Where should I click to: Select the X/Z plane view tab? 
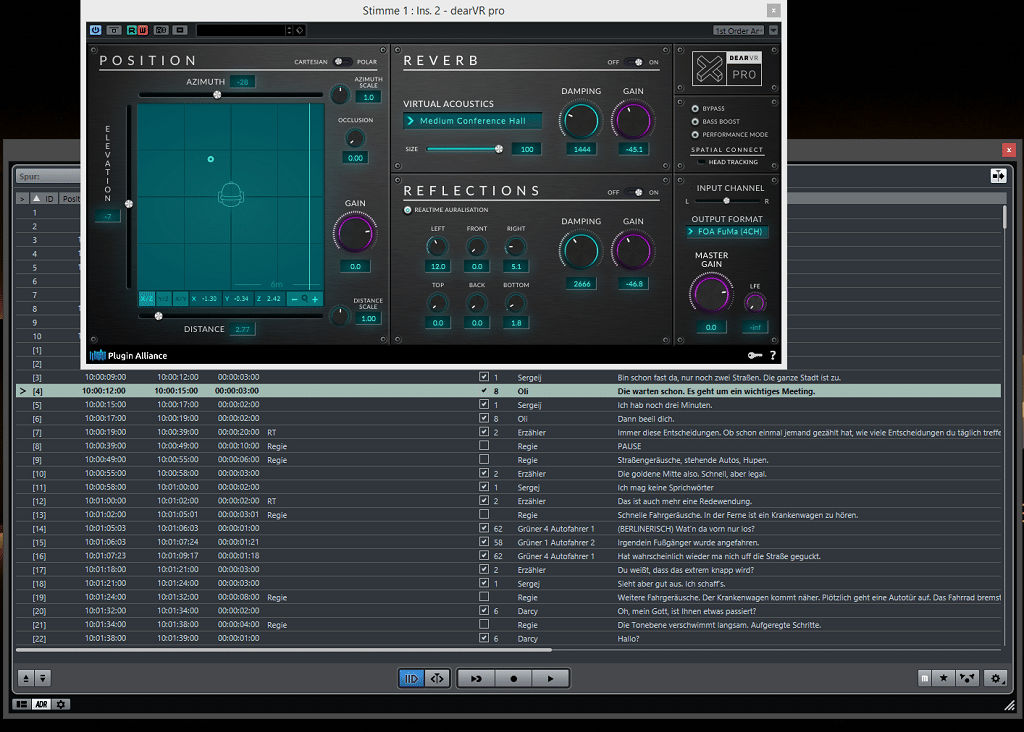[146, 299]
